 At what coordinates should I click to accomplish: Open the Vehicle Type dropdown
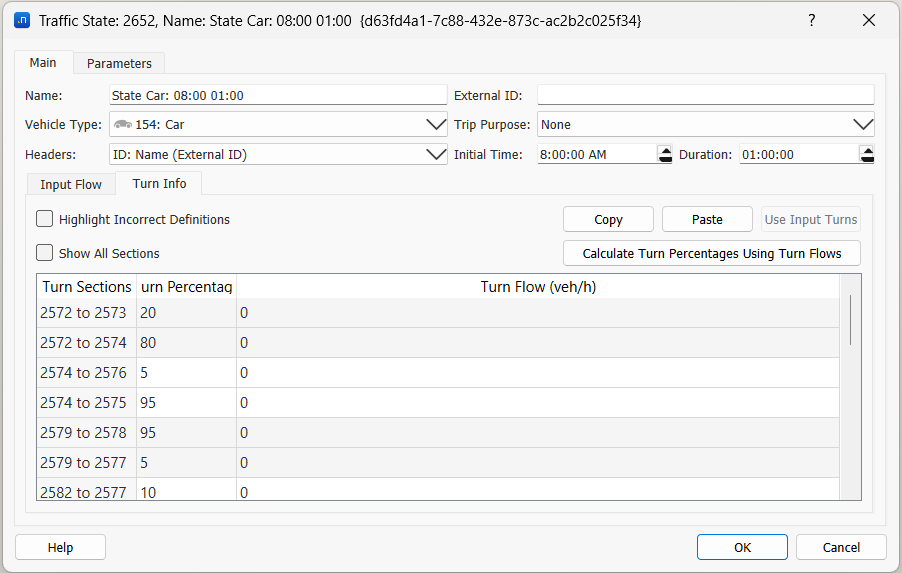(436, 125)
